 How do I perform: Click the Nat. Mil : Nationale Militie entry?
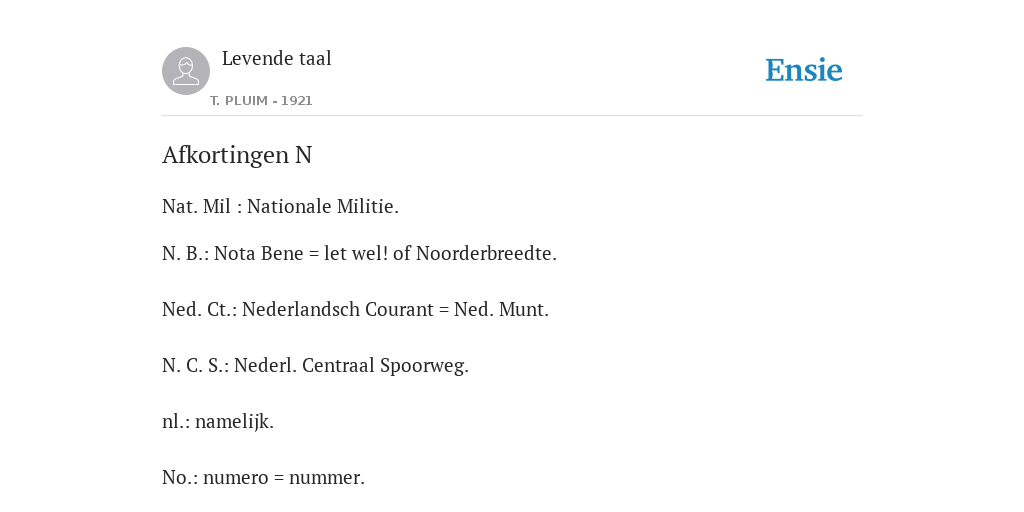pyautogui.click(x=280, y=206)
